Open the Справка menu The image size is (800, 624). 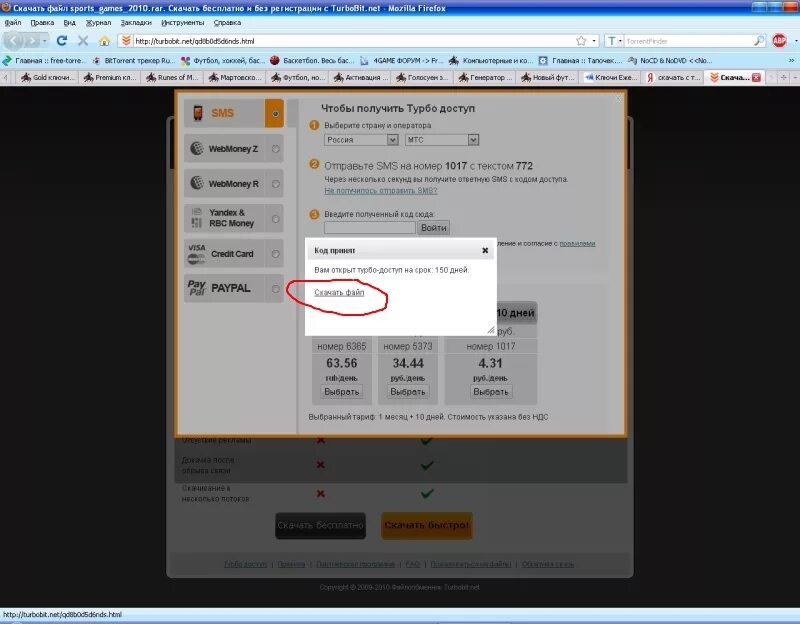click(227, 22)
